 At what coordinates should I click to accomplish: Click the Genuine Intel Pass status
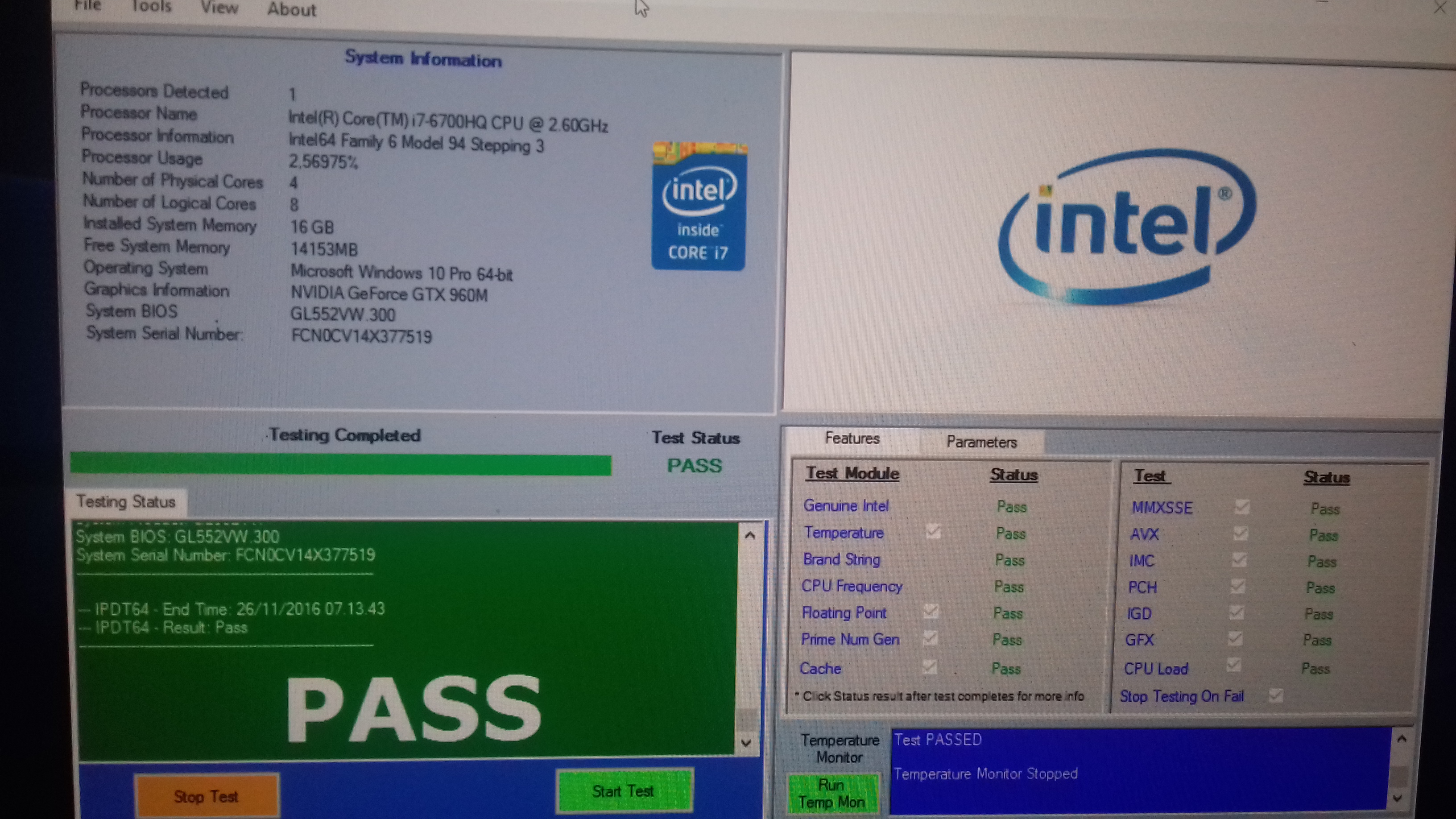click(1012, 507)
